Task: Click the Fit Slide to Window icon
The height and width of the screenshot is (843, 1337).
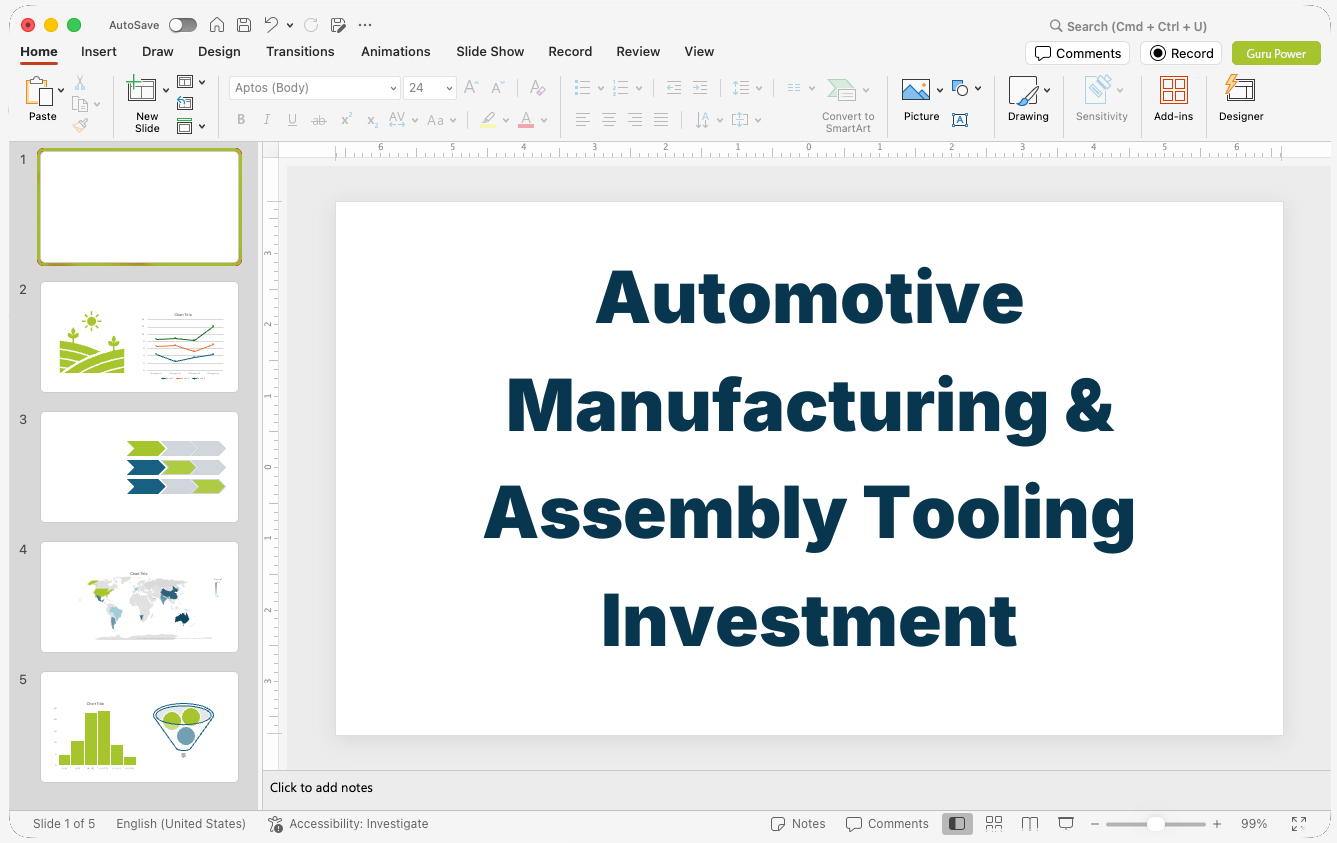Action: [x=1298, y=823]
